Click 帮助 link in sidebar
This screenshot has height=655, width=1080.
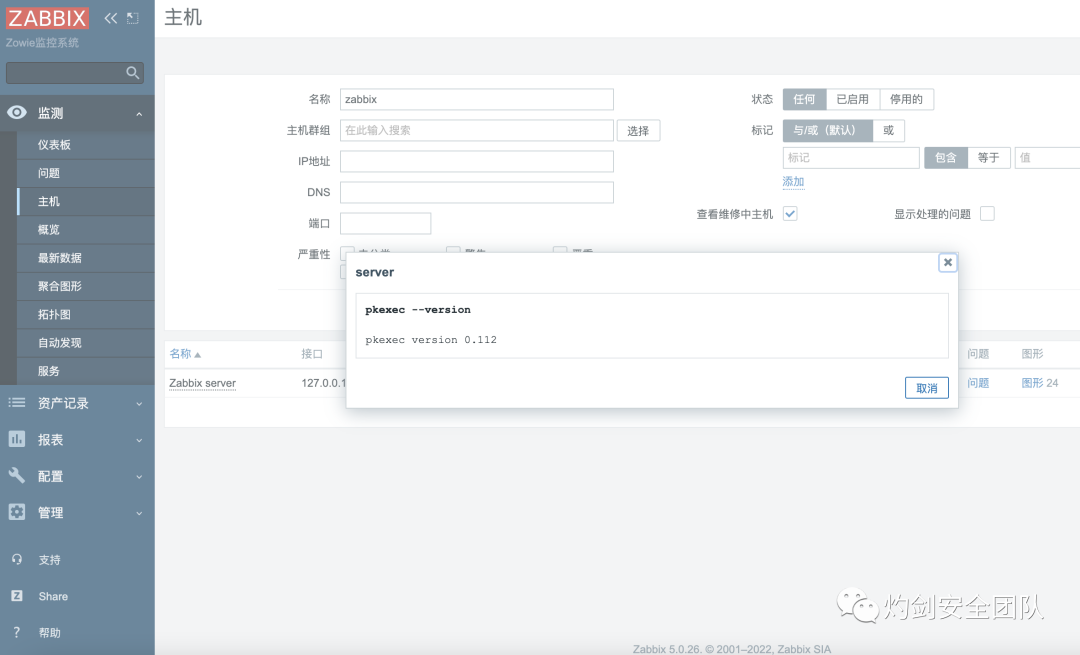click(50, 633)
